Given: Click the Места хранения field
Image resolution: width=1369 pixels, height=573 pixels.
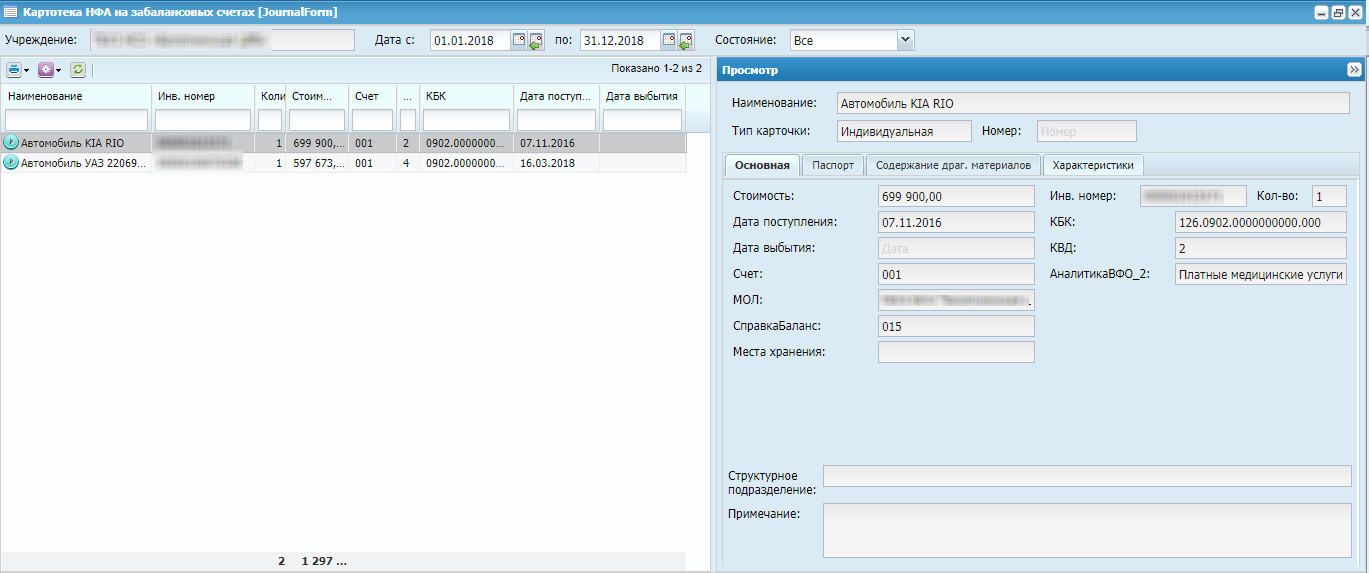Looking at the screenshot, I should click(x=956, y=352).
